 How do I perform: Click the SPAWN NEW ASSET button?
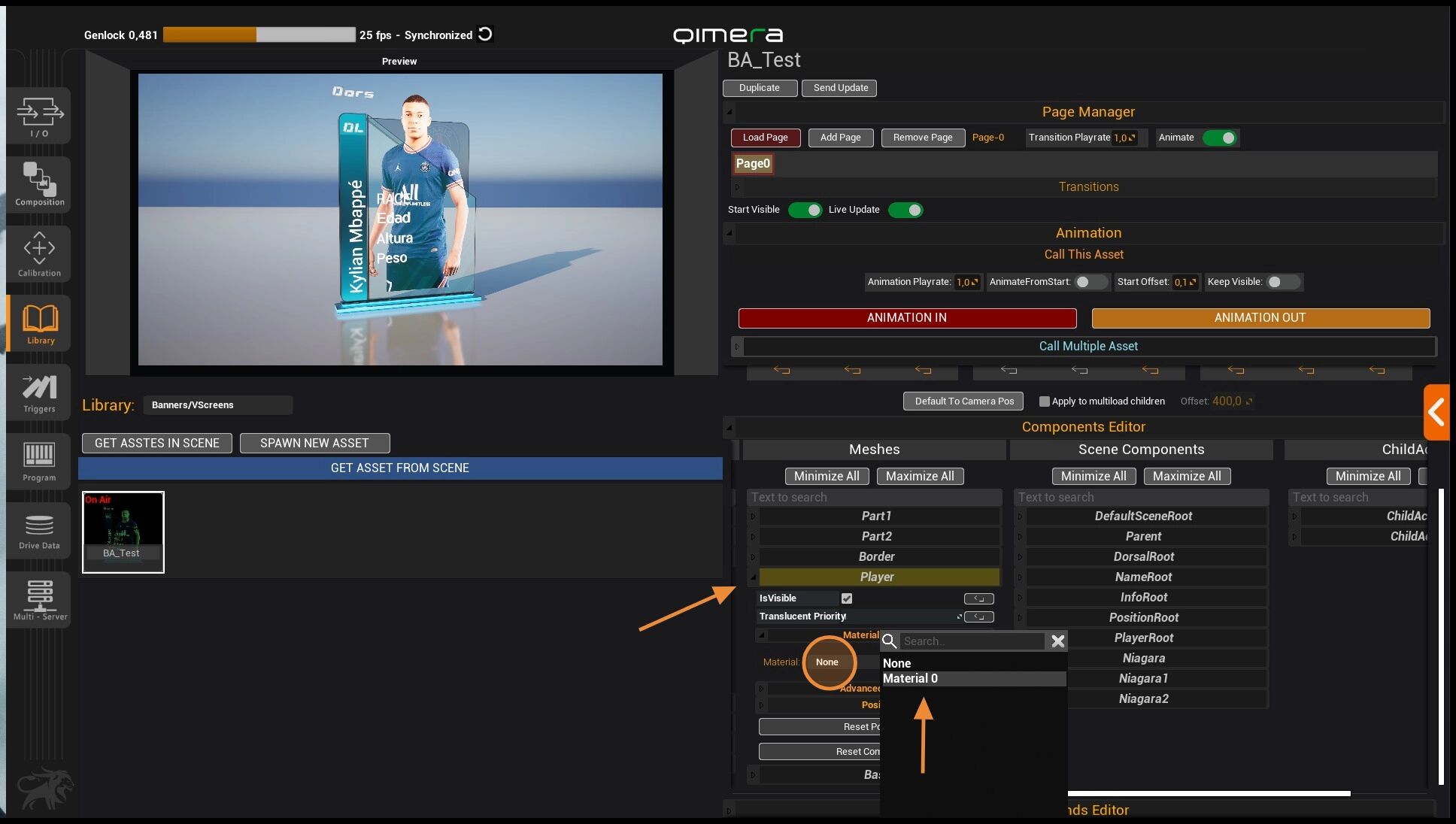[314, 443]
